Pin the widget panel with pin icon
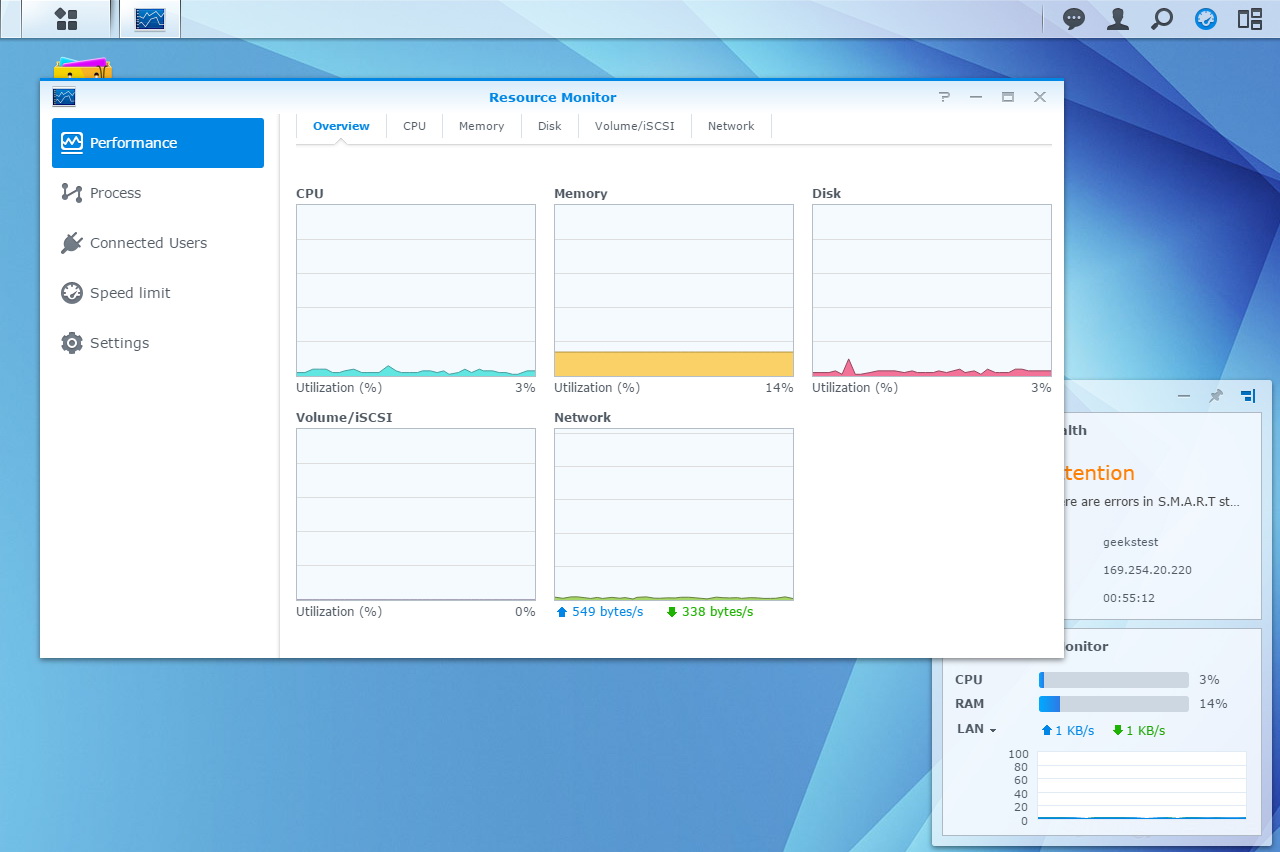1280x852 pixels. 1216,396
